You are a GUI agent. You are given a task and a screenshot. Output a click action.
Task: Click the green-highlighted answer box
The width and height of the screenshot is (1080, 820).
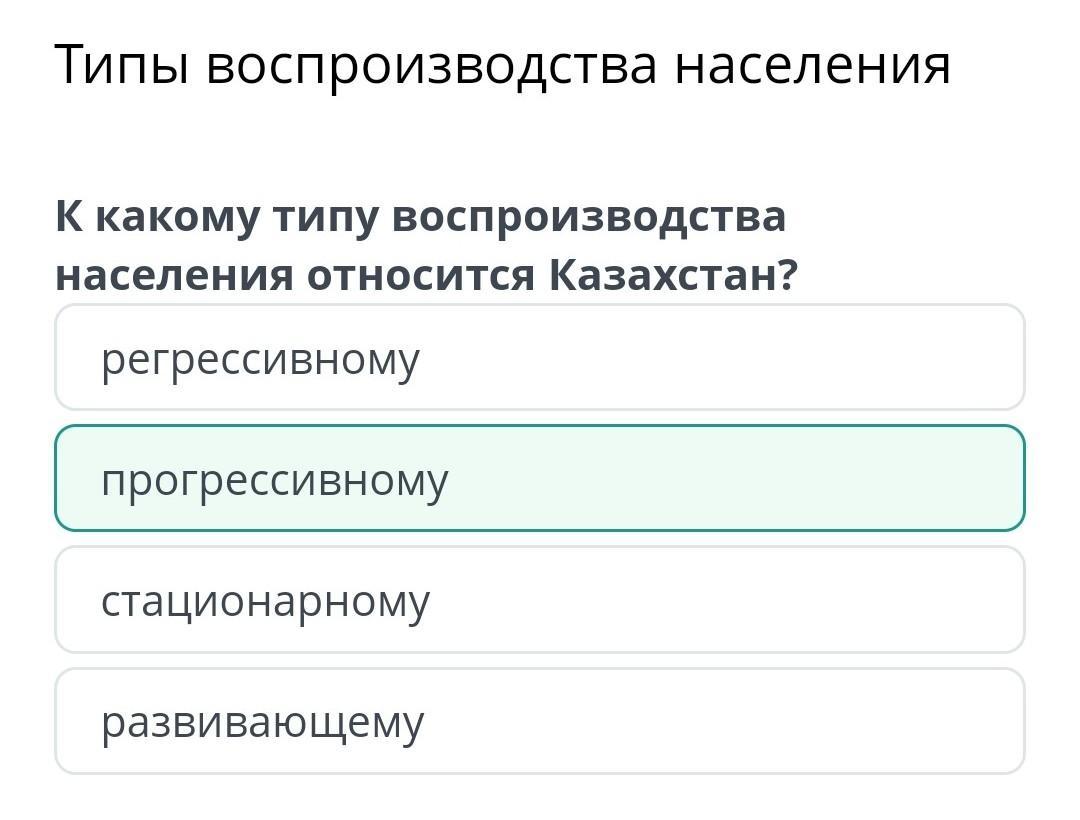pyautogui.click(x=540, y=479)
